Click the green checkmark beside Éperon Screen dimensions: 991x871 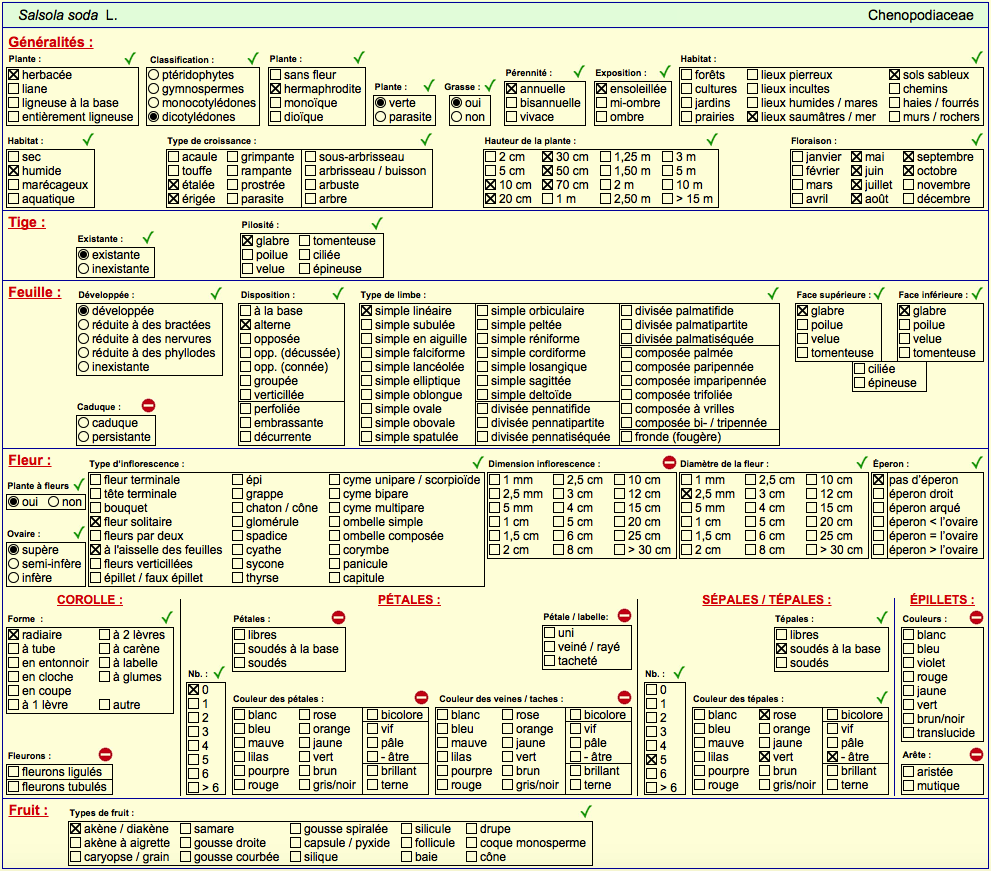pos(977,462)
